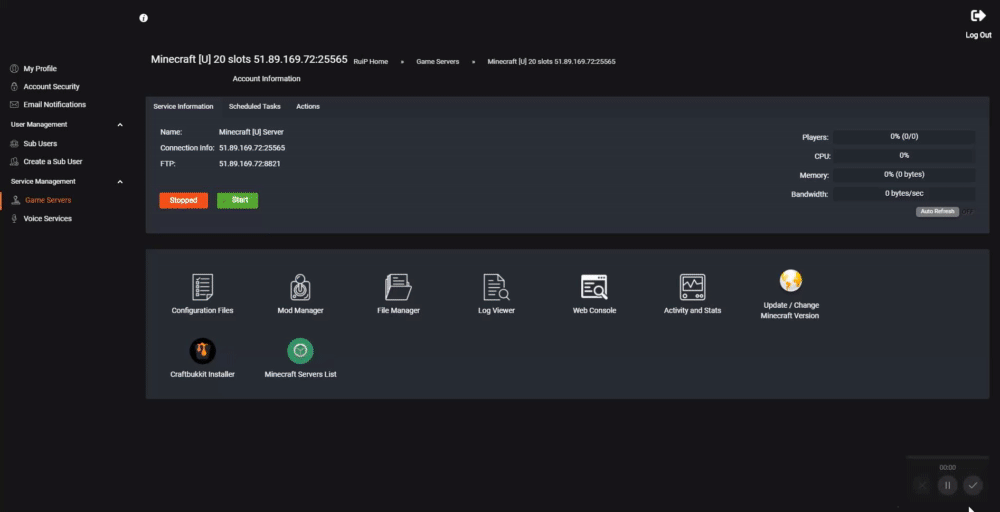Screen dimensions: 1000x512
Task: Click the Account Security lock icon
Action: (x=14, y=86)
